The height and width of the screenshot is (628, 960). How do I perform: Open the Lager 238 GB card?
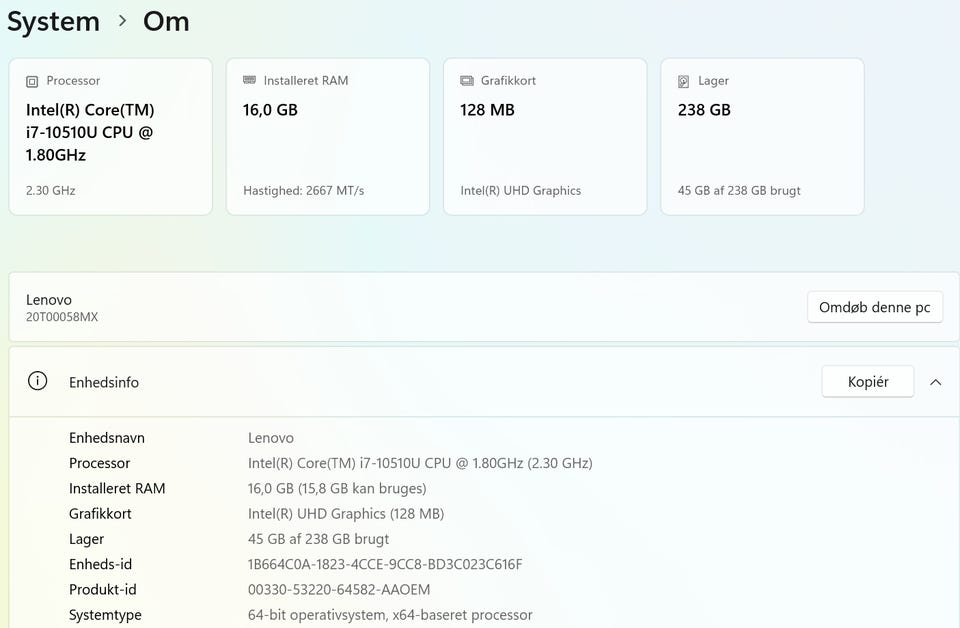(762, 136)
